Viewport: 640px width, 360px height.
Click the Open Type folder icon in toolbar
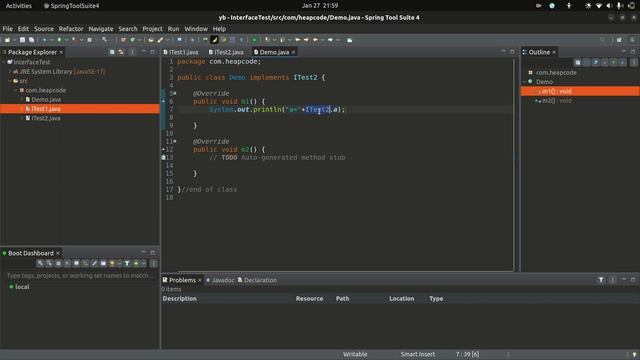151,40
